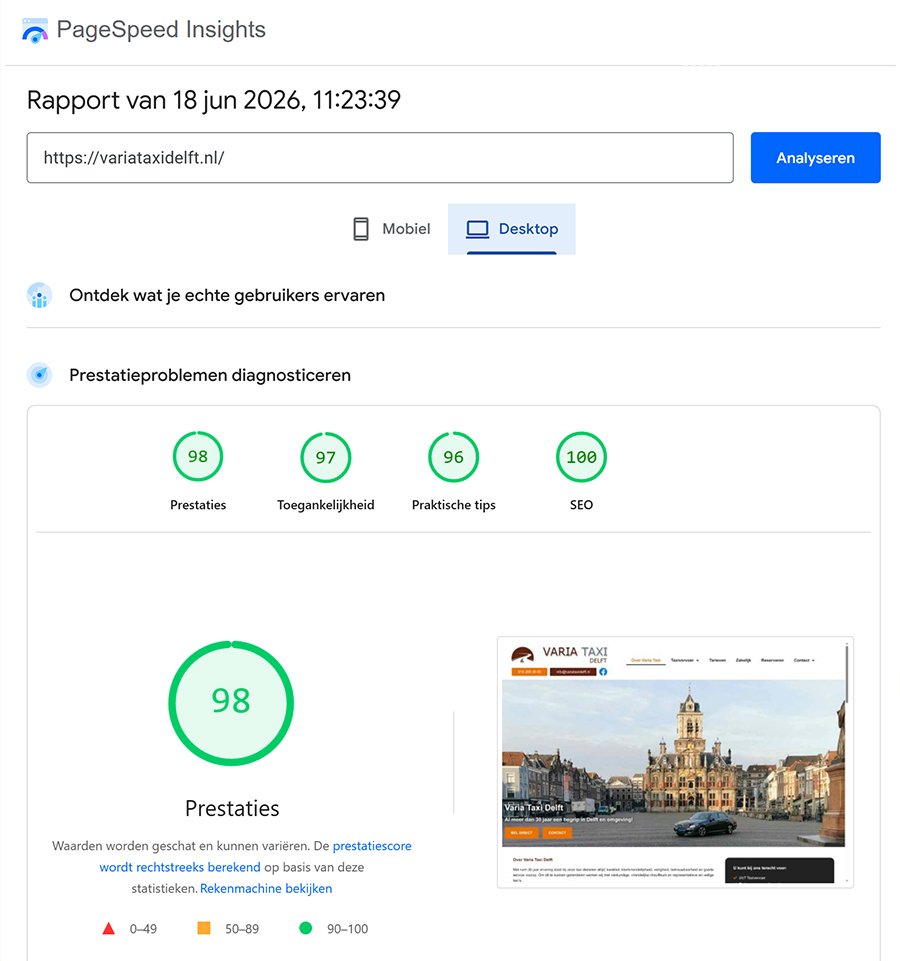The width and height of the screenshot is (900, 961).
Task: Click the diagnose performance radar icon
Action: pos(39,374)
